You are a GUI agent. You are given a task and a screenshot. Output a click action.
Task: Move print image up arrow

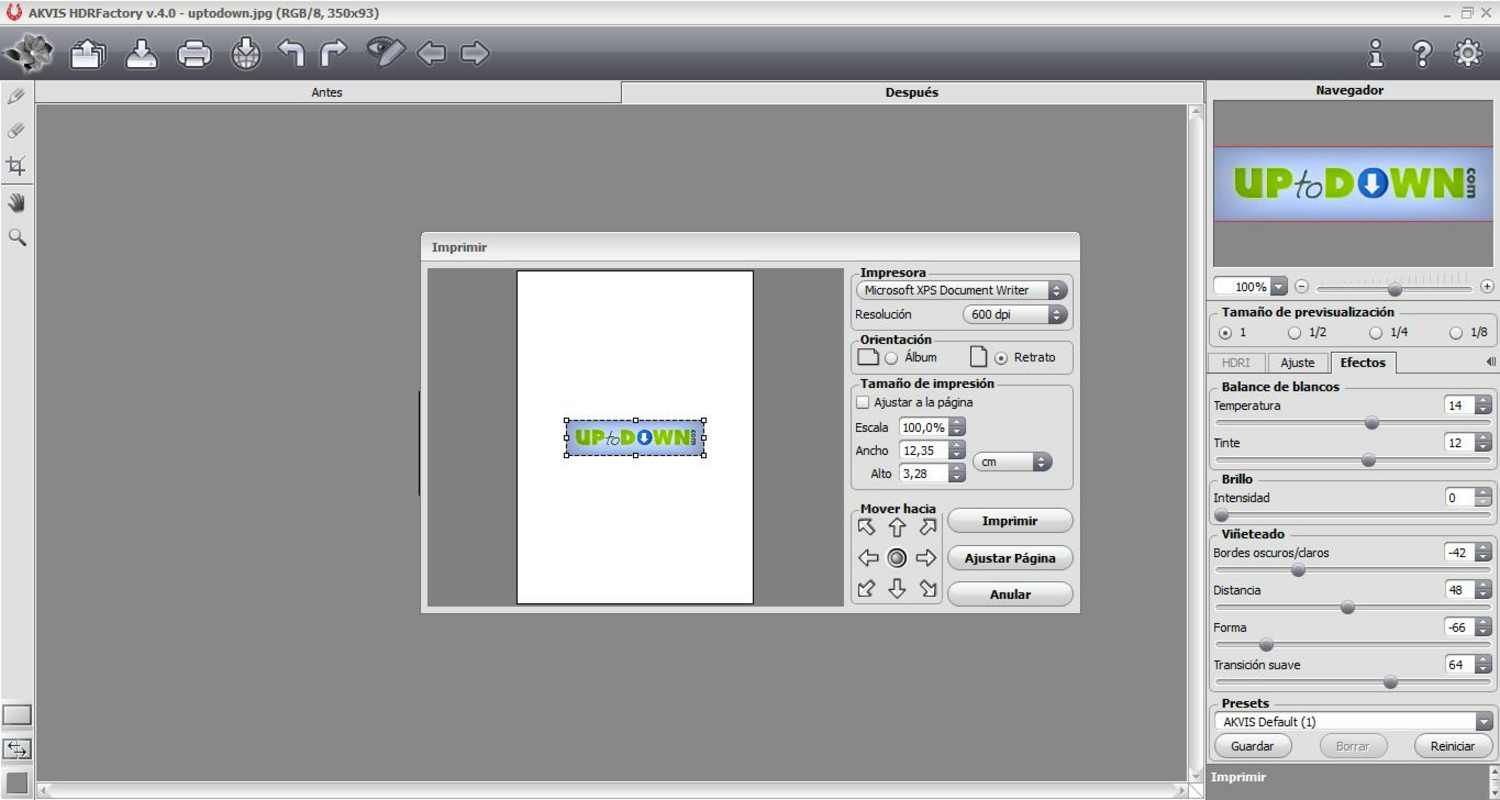(897, 527)
